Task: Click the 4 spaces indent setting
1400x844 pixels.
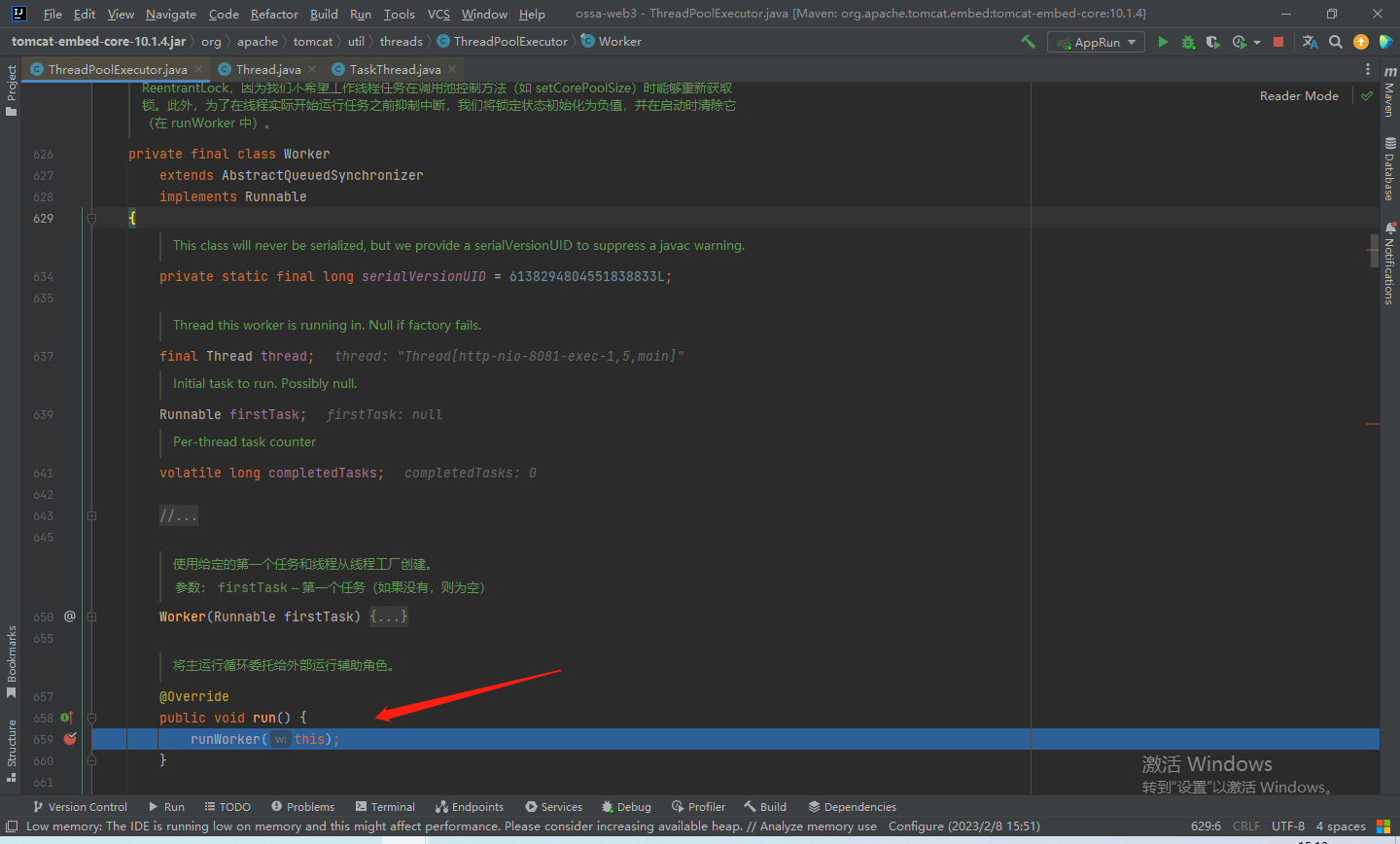Action: click(1341, 826)
